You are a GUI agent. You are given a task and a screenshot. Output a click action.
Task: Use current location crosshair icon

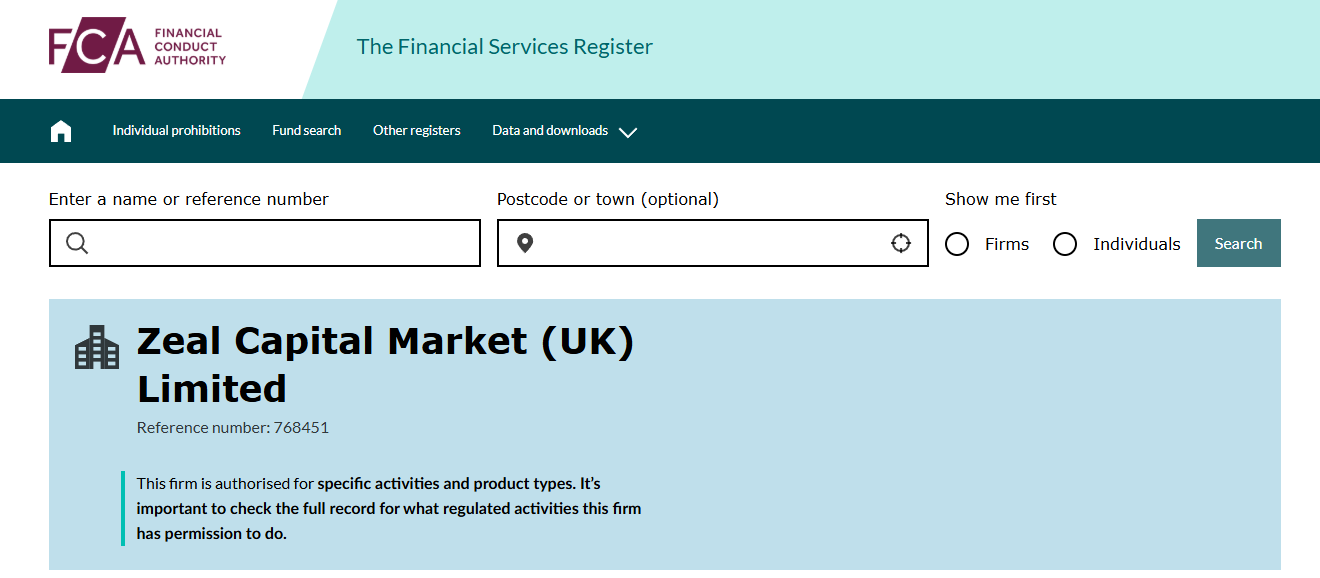pyautogui.click(x=901, y=243)
